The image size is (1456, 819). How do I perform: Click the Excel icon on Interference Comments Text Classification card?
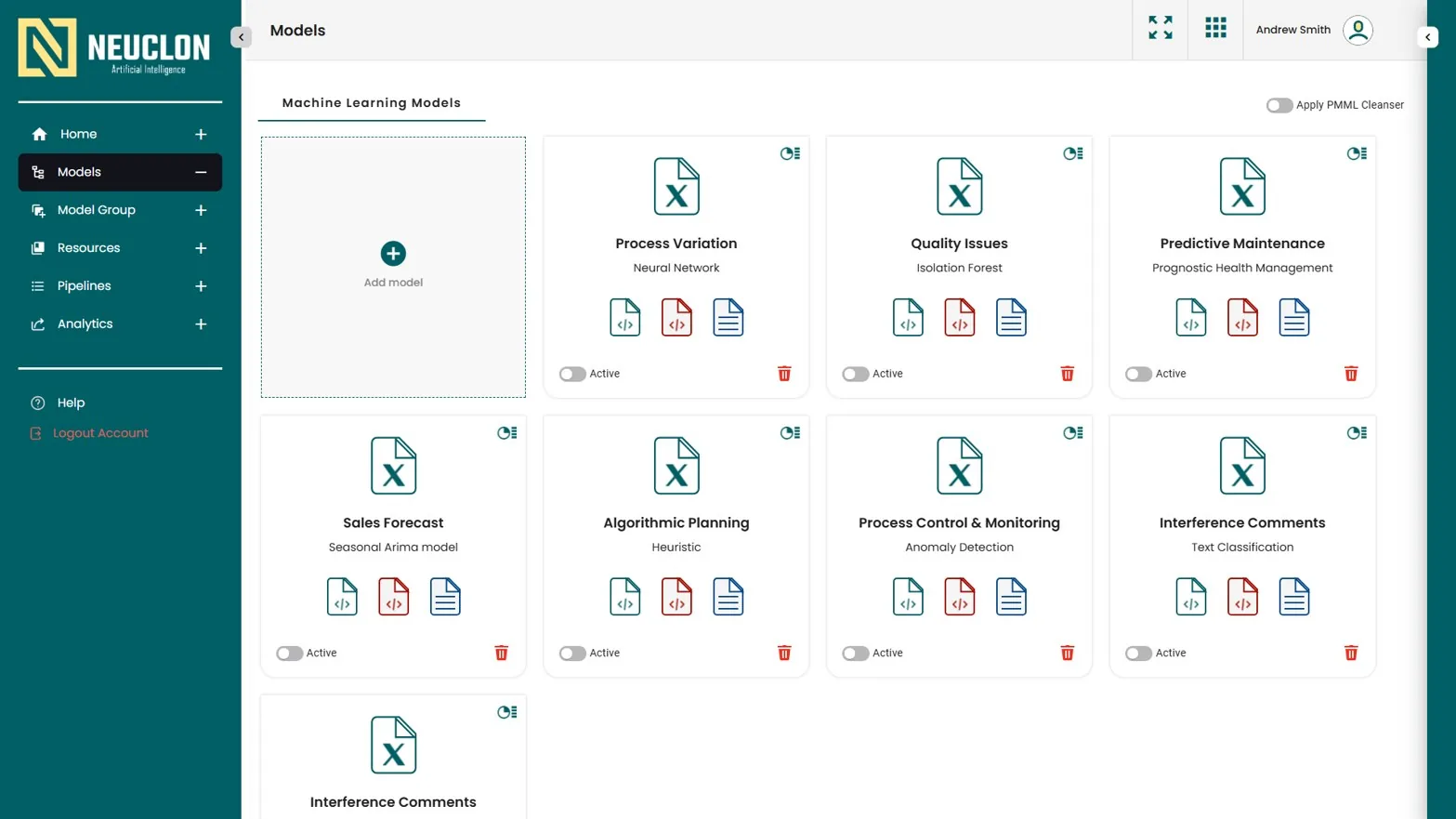pyautogui.click(x=1242, y=466)
